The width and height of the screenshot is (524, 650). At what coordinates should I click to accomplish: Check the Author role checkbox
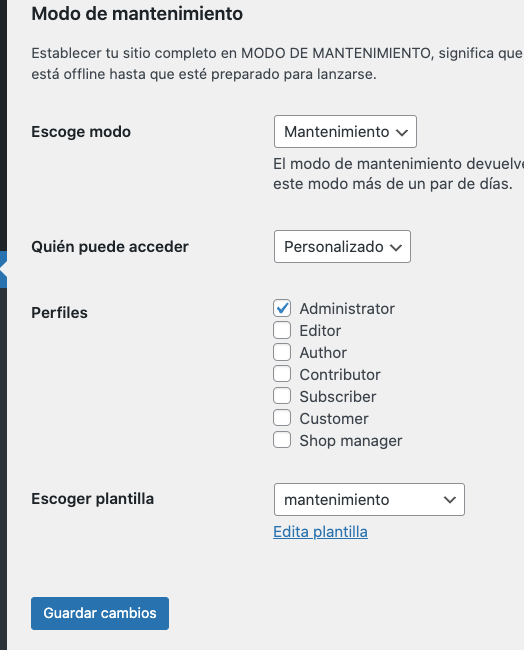[282, 352]
